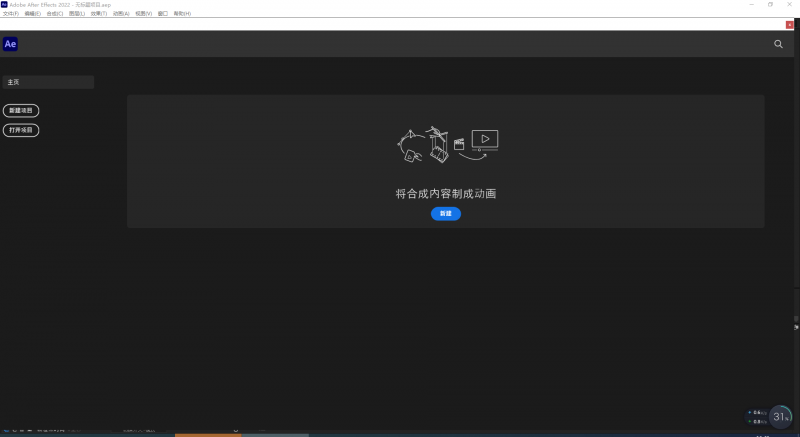800x437 pixels.
Task: Open the 动画(A) menu
Action: (x=121, y=14)
